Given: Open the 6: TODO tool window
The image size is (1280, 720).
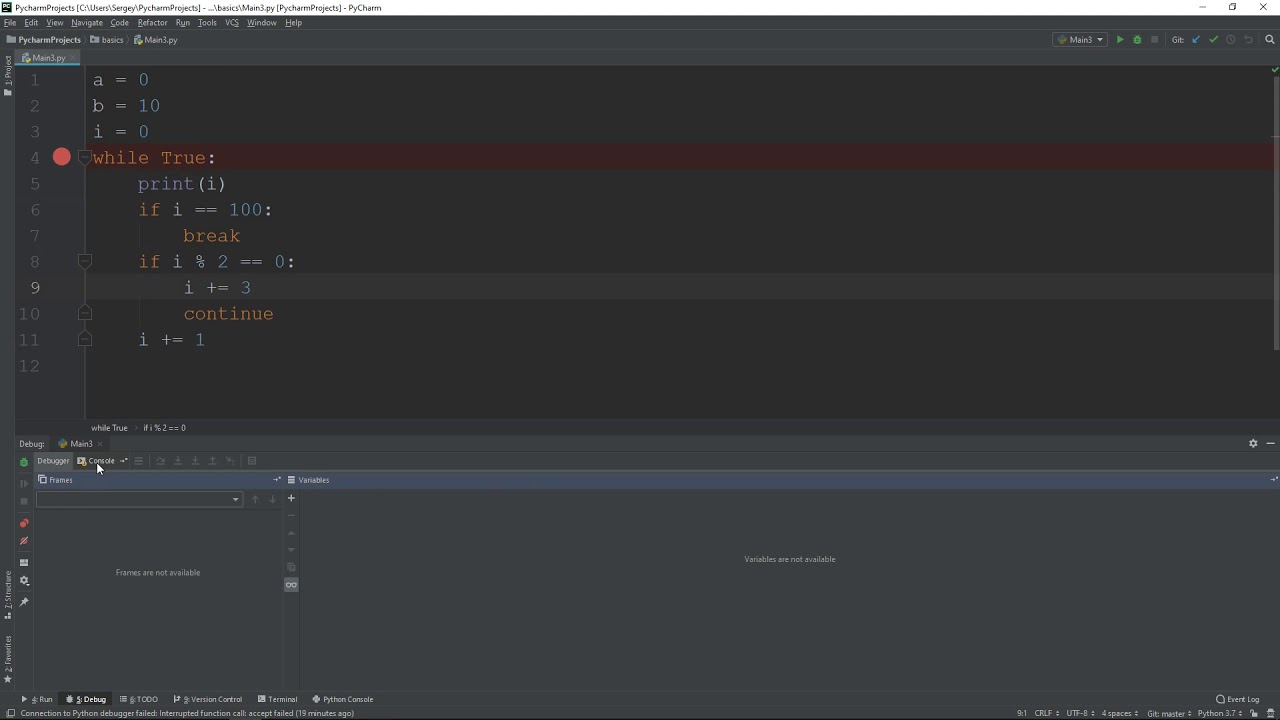Looking at the screenshot, I should tap(138, 699).
